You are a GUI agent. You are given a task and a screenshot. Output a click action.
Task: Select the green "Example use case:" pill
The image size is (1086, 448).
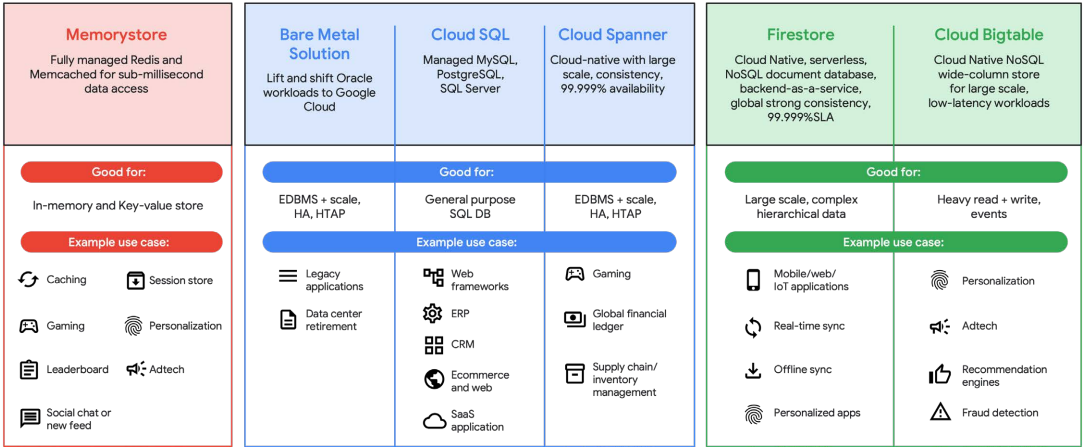click(x=896, y=242)
